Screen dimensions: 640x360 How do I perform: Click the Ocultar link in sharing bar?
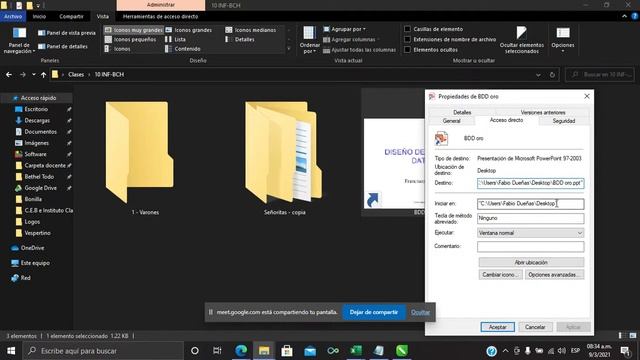tap(420, 312)
